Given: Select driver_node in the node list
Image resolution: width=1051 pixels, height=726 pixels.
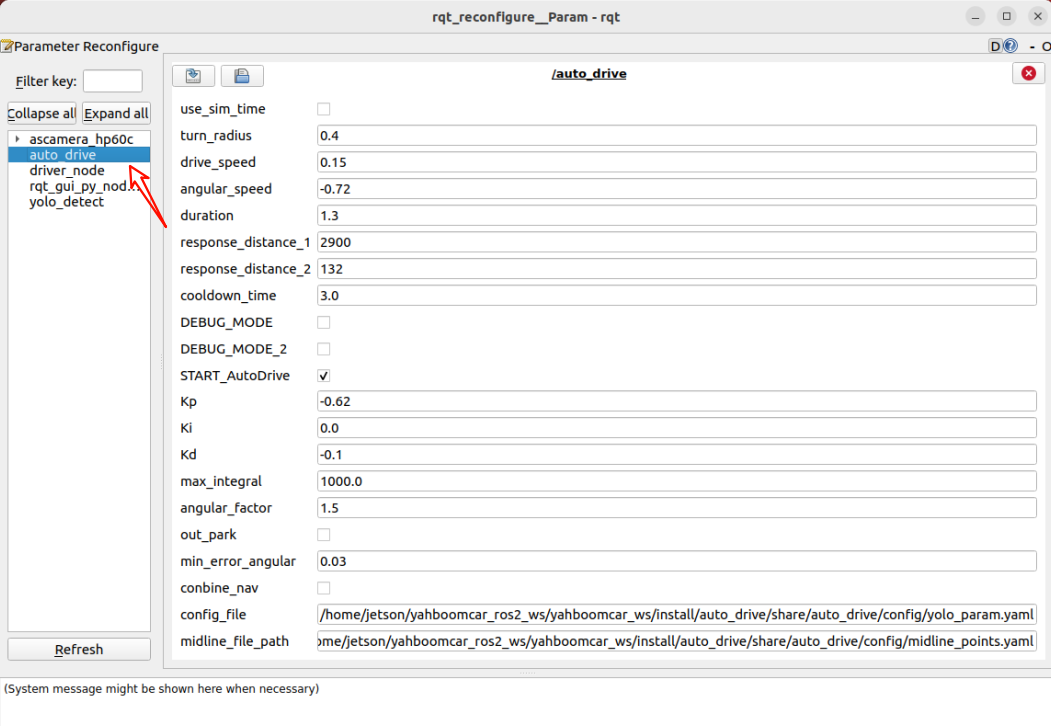Looking at the screenshot, I should [x=66, y=171].
